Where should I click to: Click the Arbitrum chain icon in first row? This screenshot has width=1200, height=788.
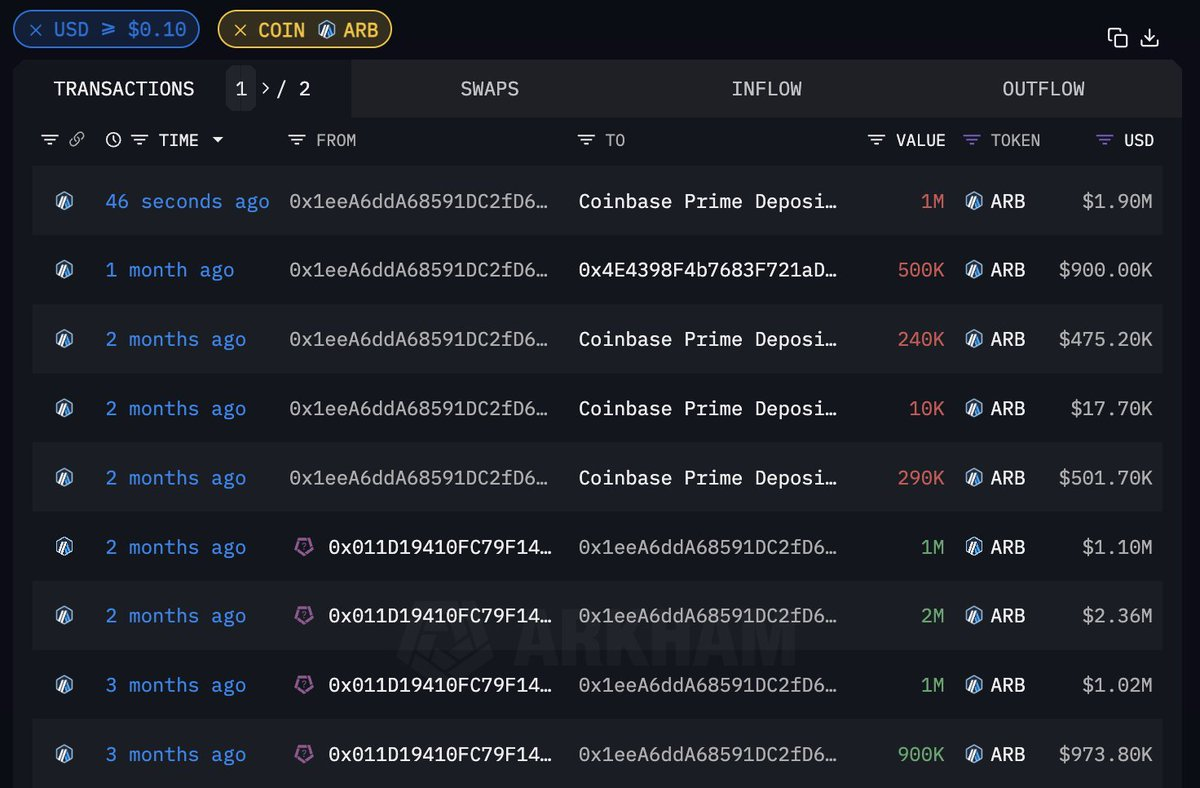tap(64, 201)
